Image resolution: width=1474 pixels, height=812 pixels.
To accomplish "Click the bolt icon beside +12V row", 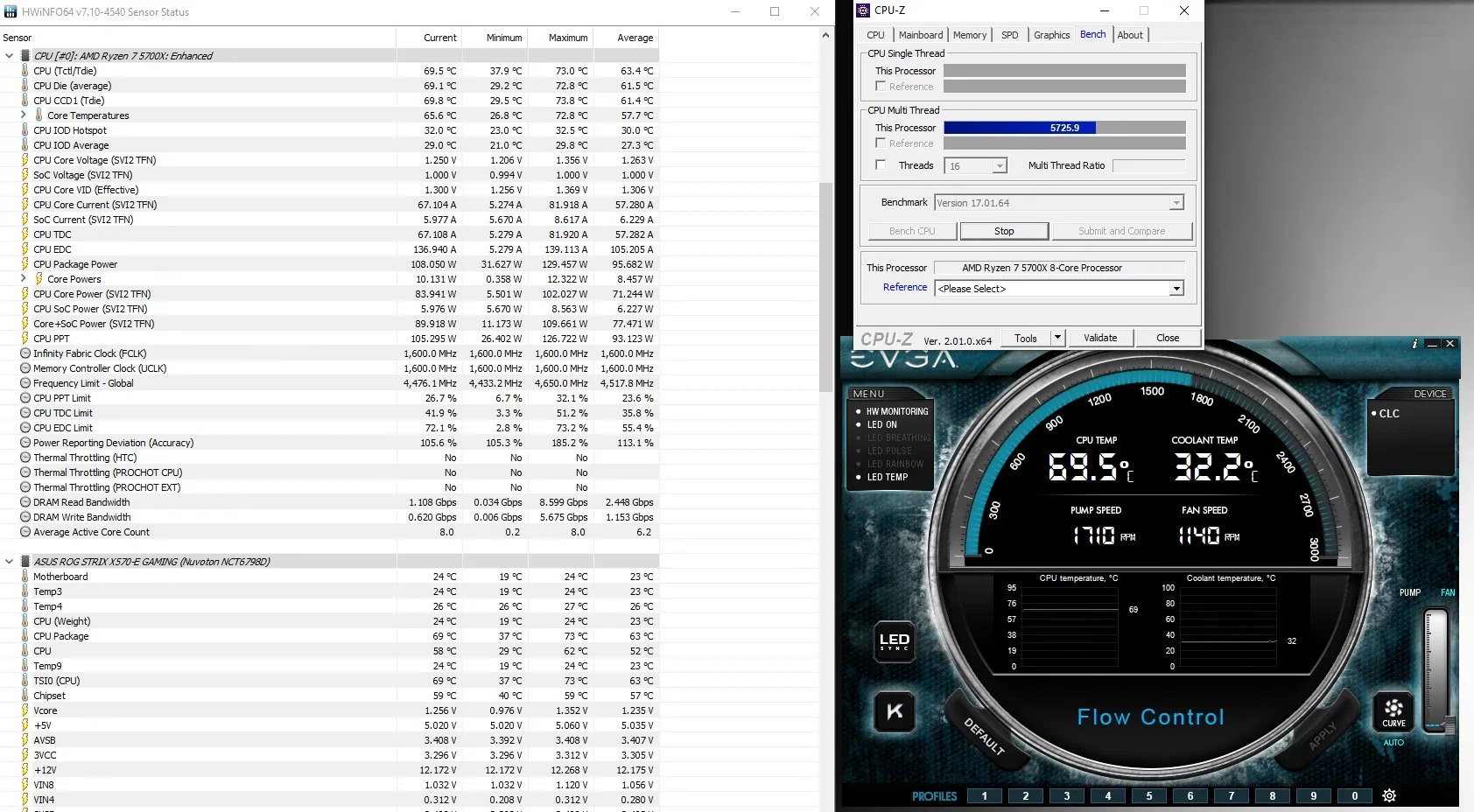I will coord(25,770).
